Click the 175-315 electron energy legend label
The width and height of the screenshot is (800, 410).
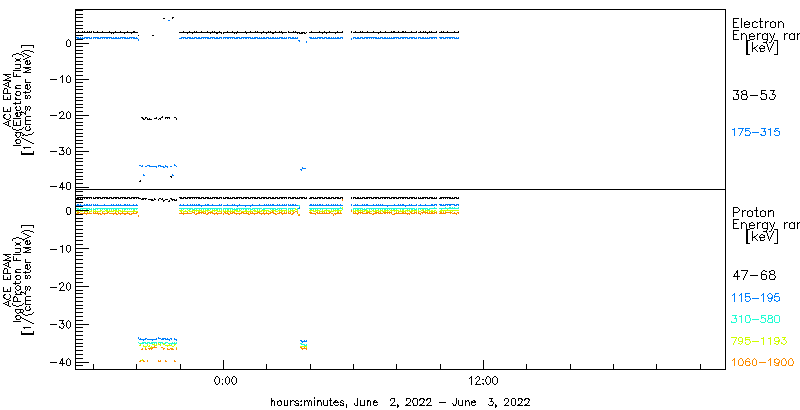tap(756, 133)
